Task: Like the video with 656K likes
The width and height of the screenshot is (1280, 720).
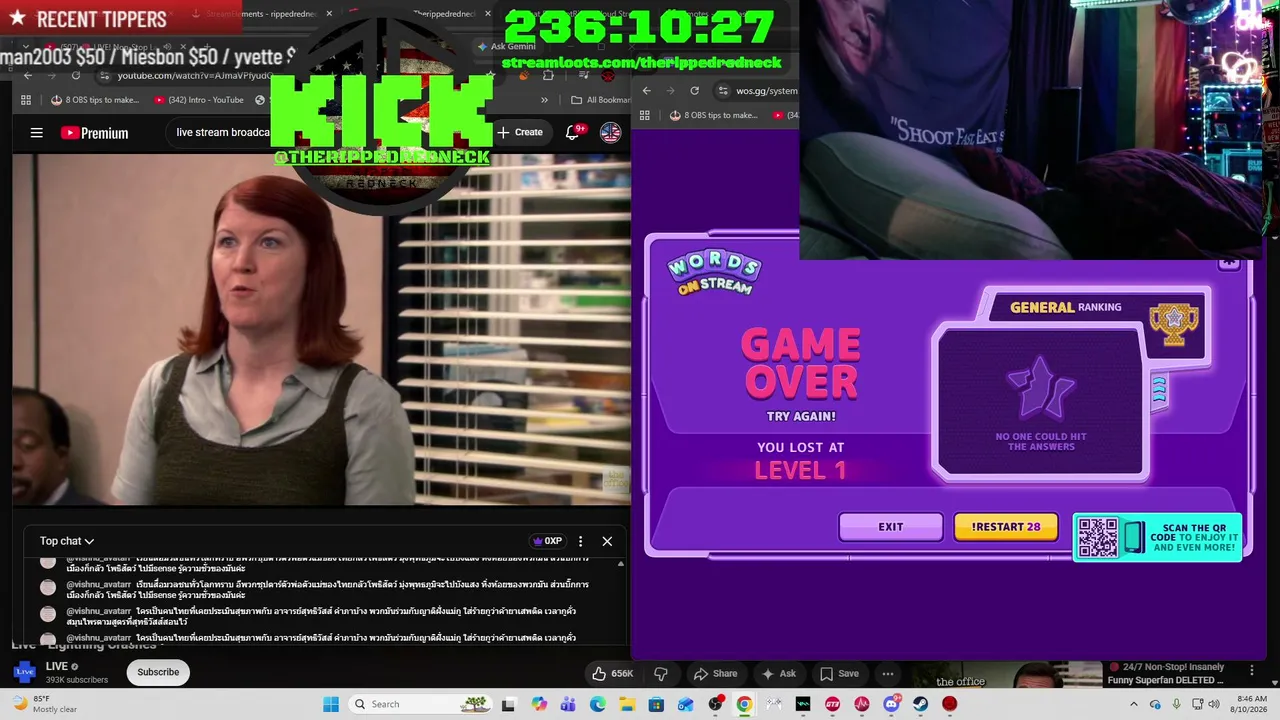Action: (613, 674)
